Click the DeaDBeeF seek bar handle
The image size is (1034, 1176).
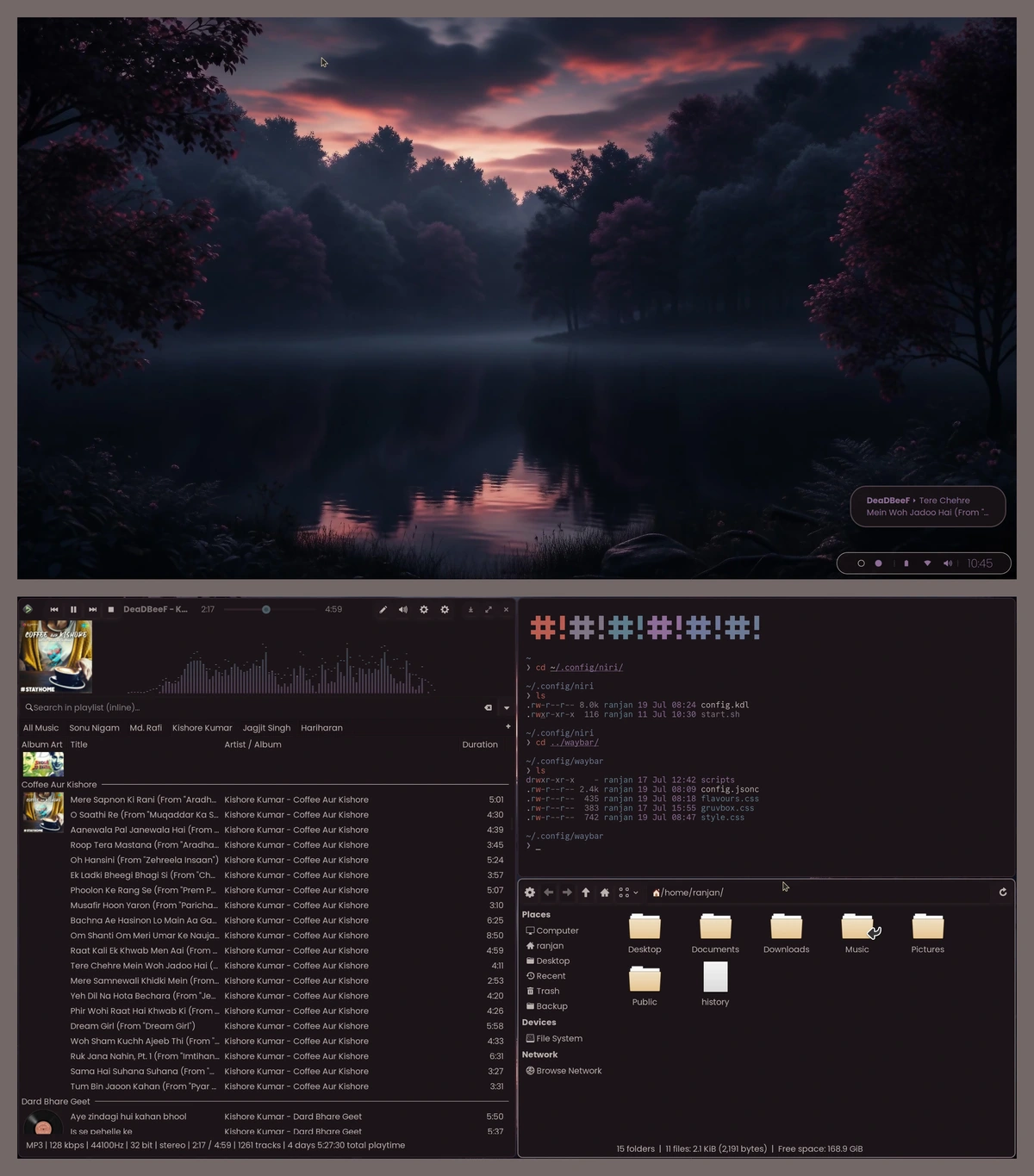point(266,610)
